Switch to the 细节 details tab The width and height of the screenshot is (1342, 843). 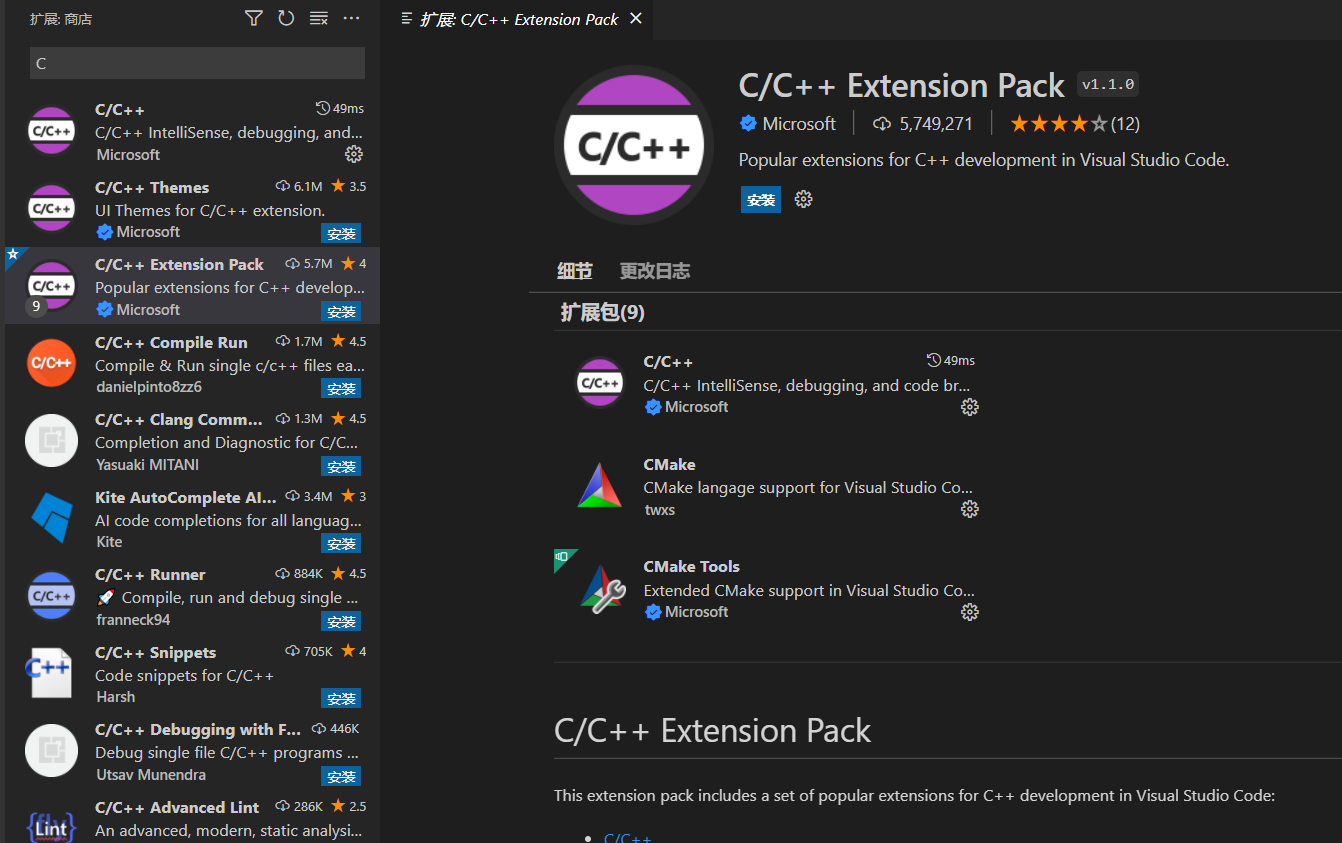coord(574,271)
